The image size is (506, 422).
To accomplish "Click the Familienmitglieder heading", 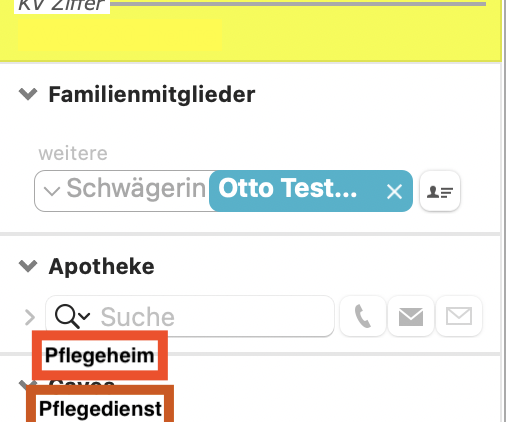I will coord(152,95).
